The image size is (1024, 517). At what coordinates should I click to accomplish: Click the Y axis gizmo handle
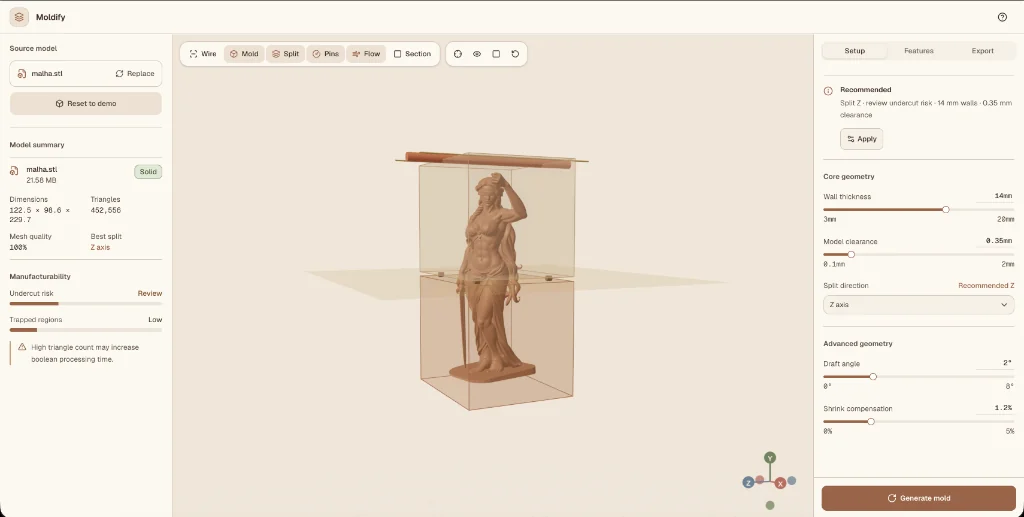[x=770, y=458]
